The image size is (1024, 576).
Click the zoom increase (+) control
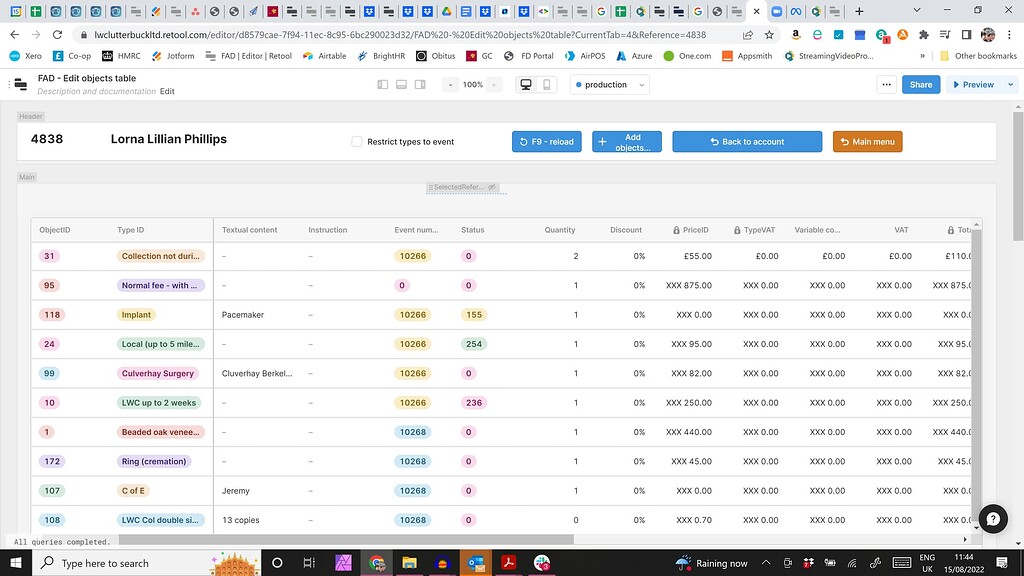[x=494, y=84]
